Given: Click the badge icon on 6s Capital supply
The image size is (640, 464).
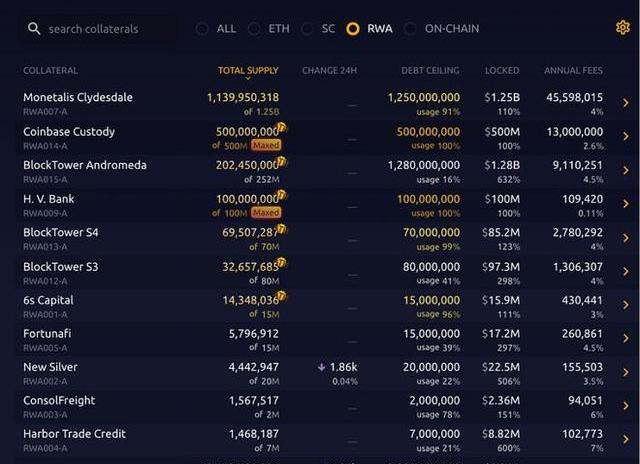Looking at the screenshot, I should (x=283, y=297).
